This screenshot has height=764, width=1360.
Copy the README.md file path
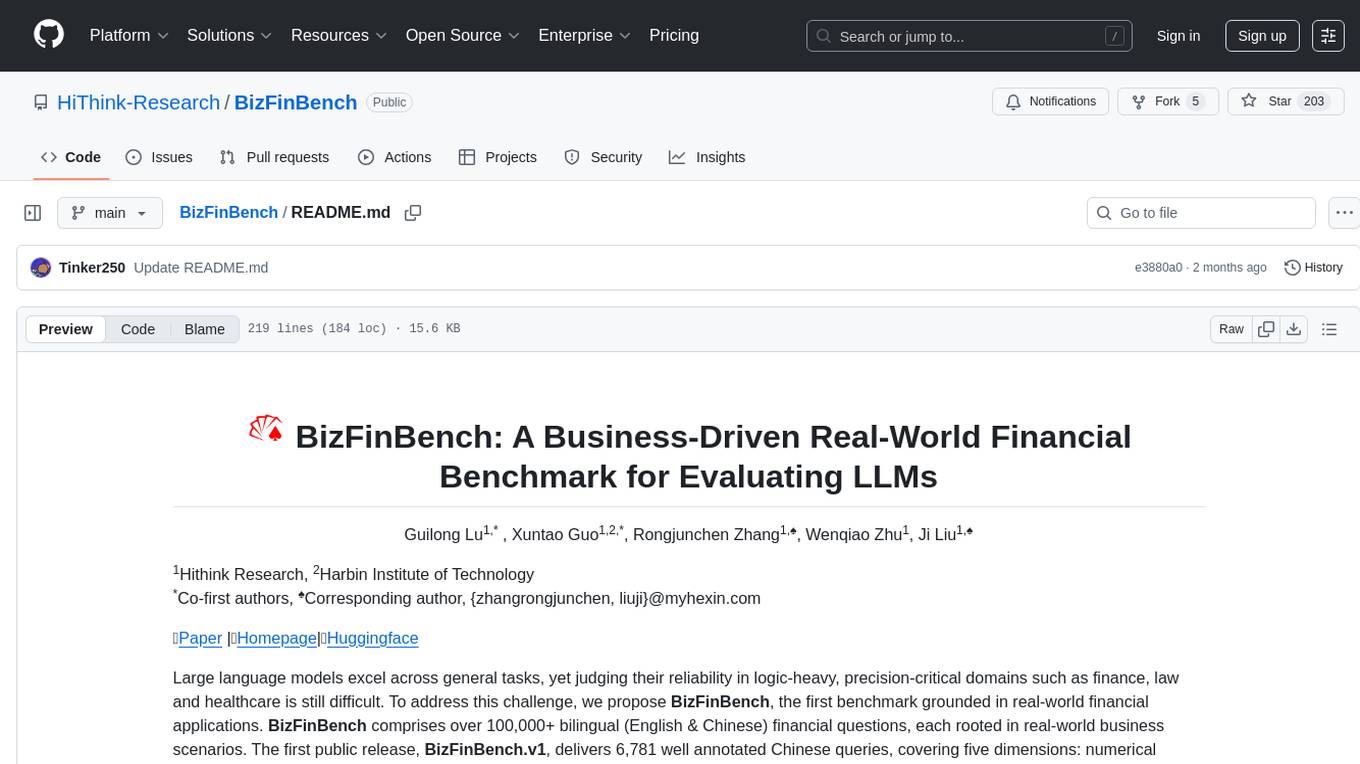coord(412,213)
